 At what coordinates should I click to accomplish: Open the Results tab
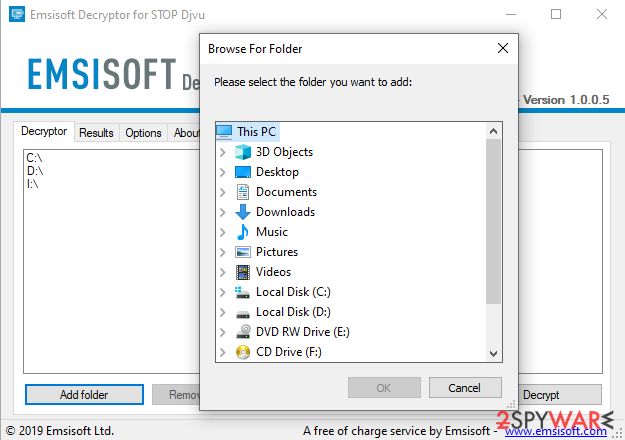tap(96, 133)
